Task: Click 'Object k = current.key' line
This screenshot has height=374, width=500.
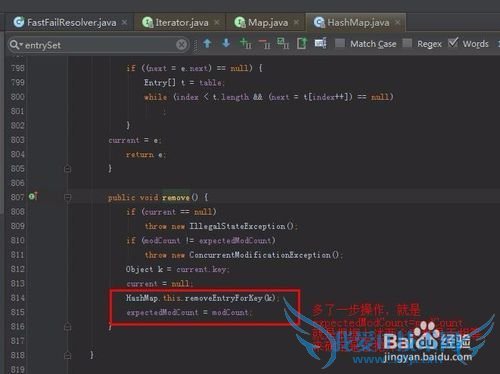Action: 177,269
